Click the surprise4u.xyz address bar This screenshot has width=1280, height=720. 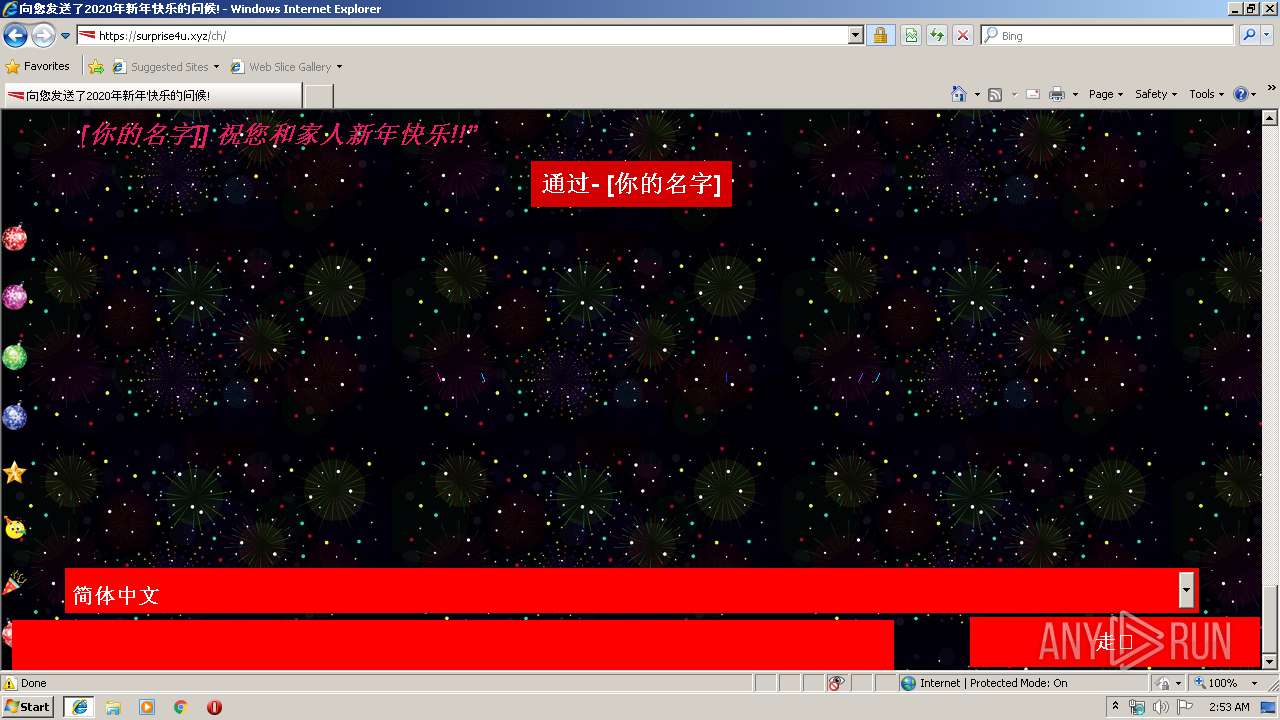coord(462,36)
